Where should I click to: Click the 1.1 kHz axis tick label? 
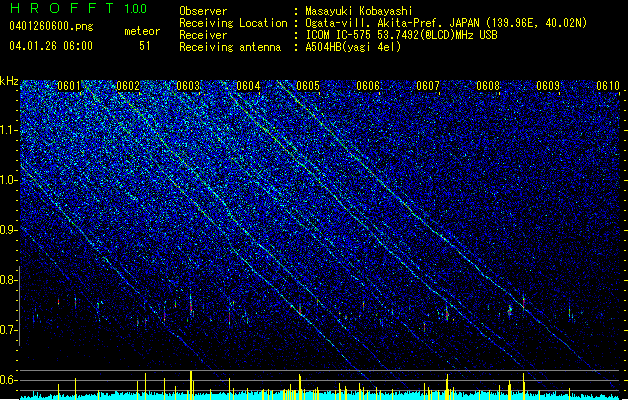pos(9,130)
